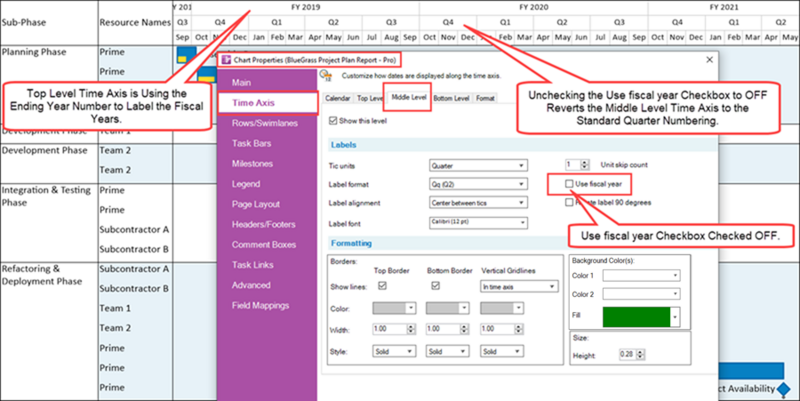
Task: Open Legend settings
Action: coord(245,184)
